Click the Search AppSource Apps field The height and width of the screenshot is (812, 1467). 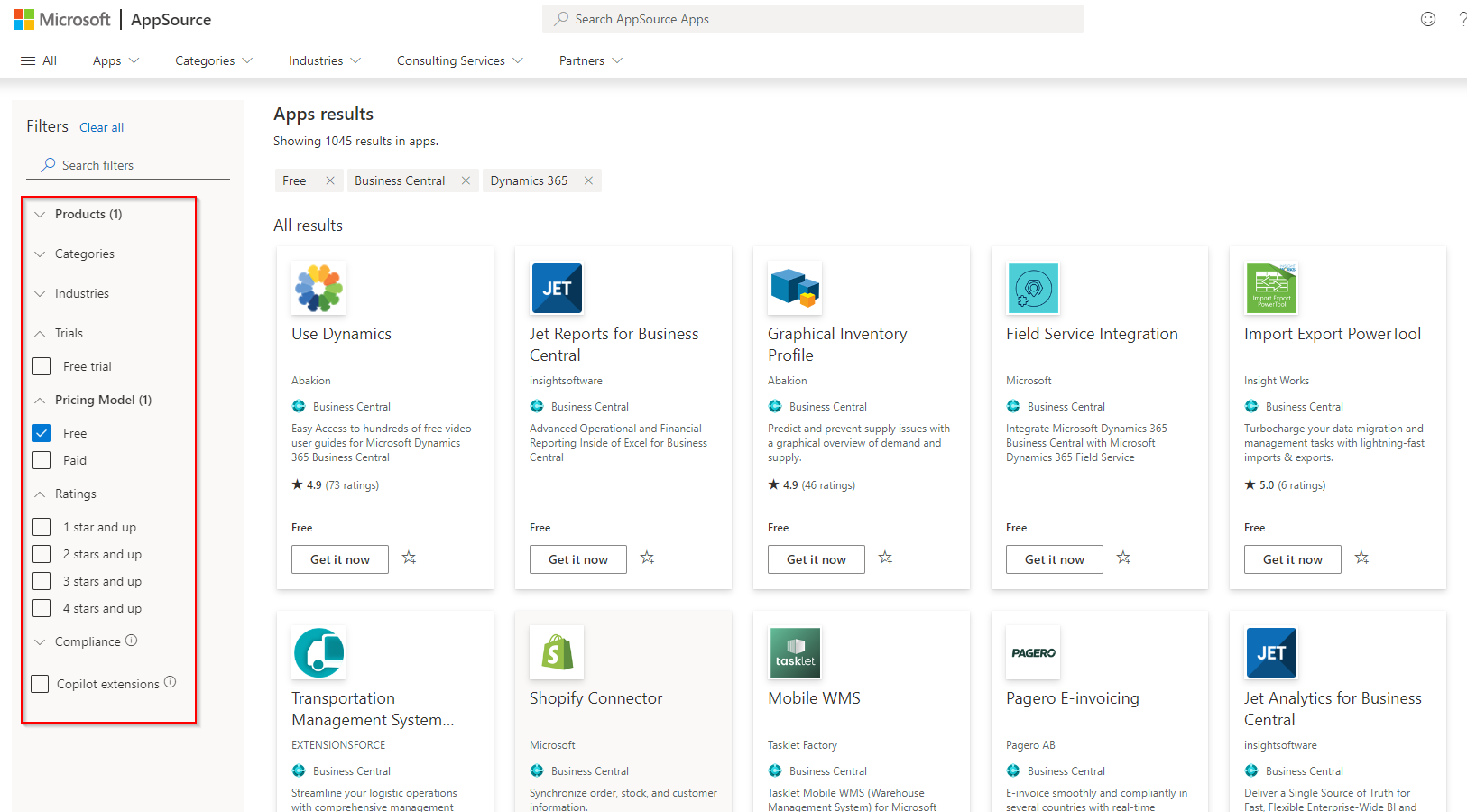(x=813, y=19)
